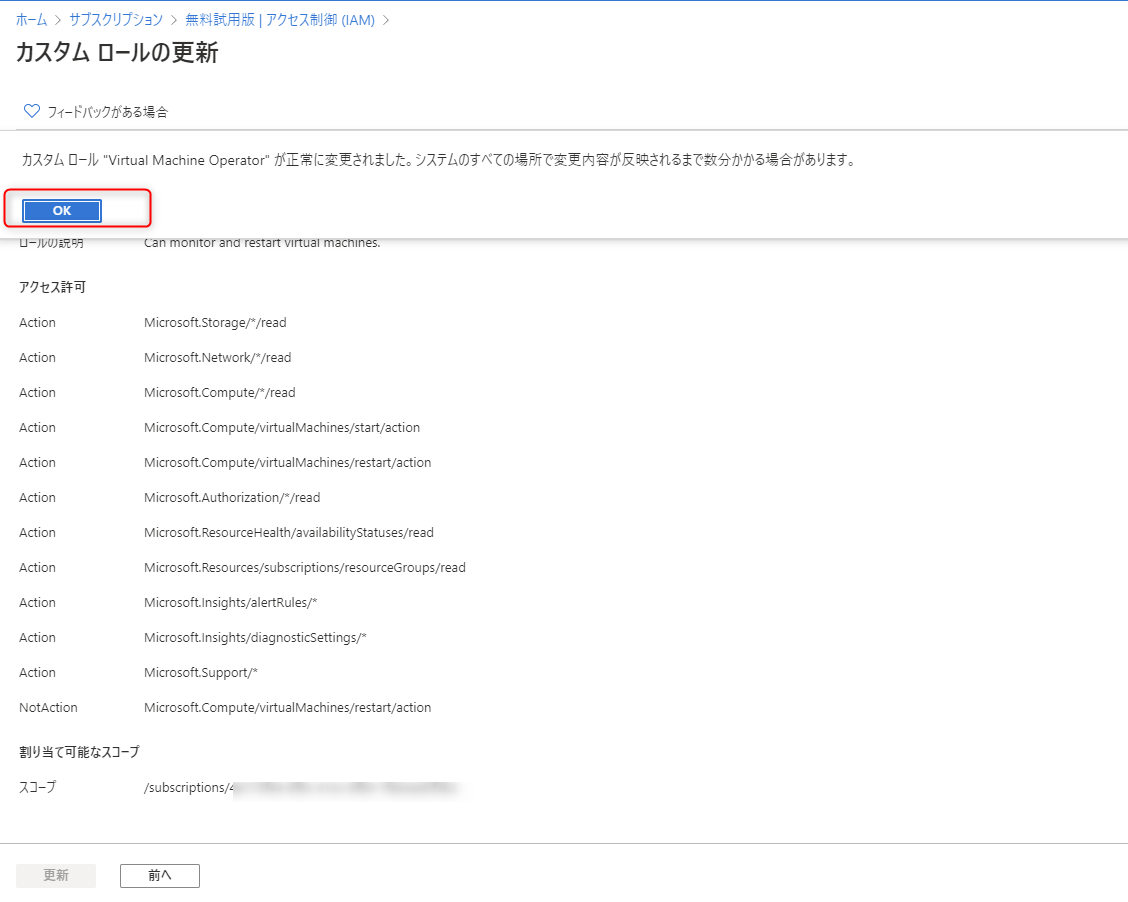Click the OK button in the confirmation dialog
The height and width of the screenshot is (902, 1128).
click(62, 211)
